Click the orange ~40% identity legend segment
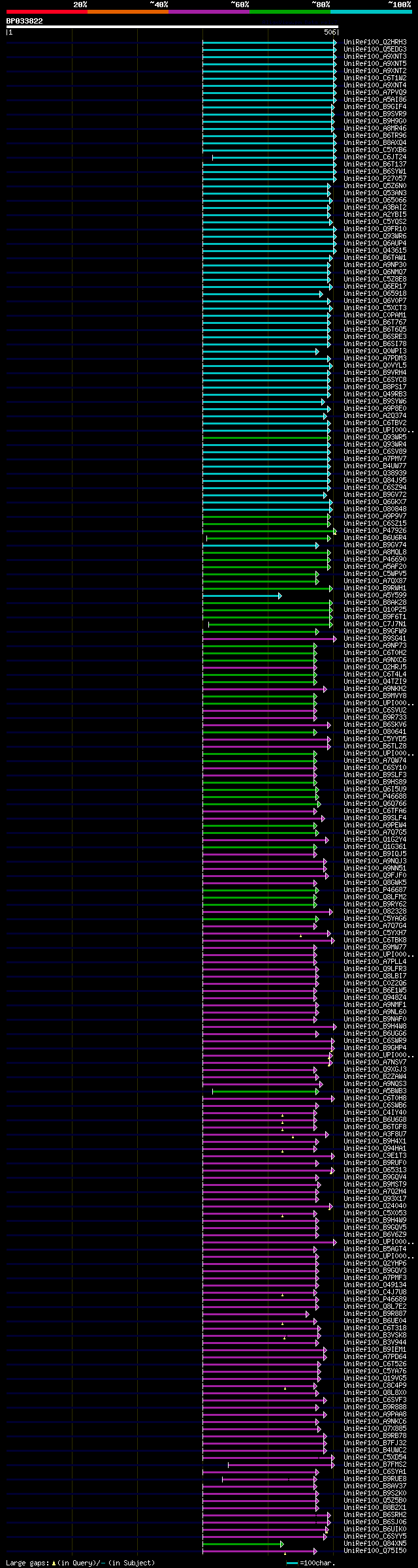This screenshot has height=1568, width=418. coord(128,12)
